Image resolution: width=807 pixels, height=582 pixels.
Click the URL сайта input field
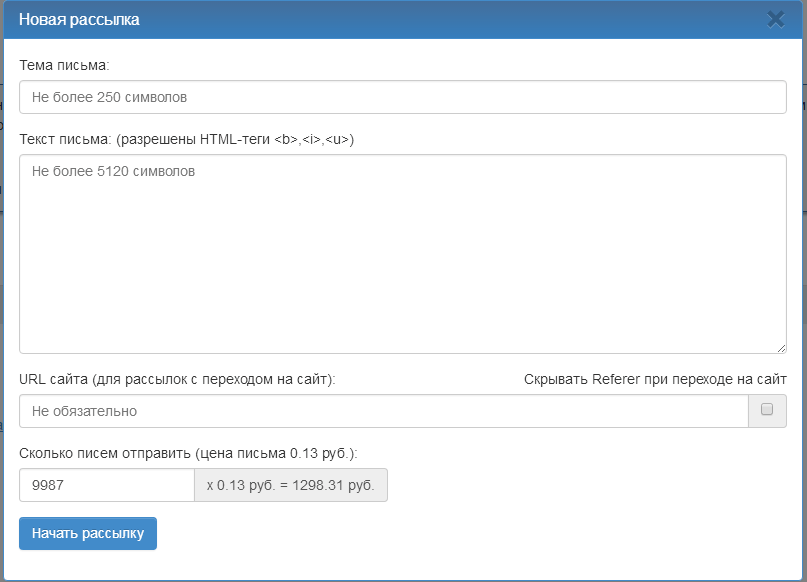click(383, 411)
